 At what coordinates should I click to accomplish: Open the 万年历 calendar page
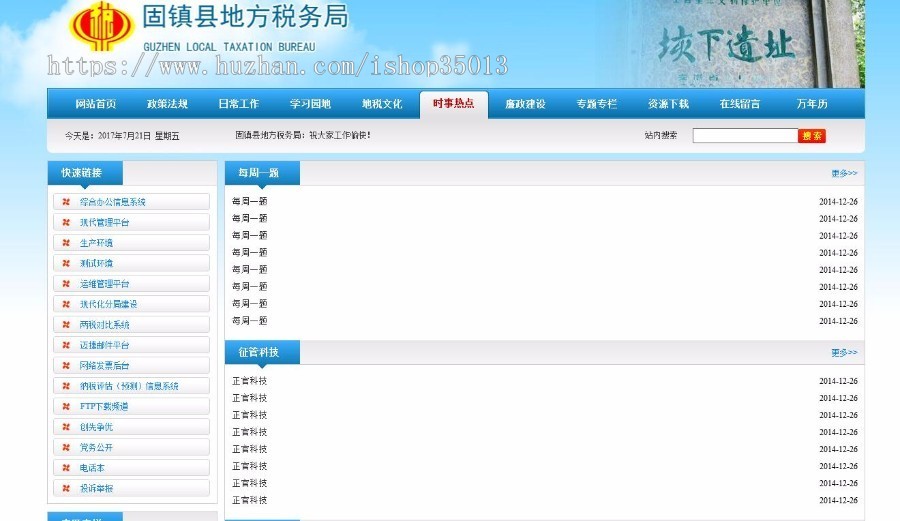pos(812,104)
